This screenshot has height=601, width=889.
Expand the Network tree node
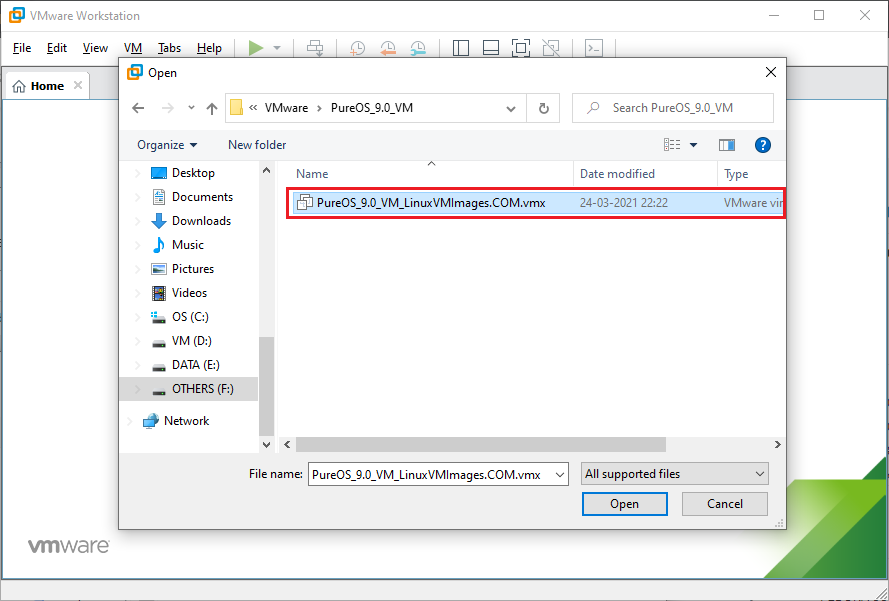click(129, 421)
